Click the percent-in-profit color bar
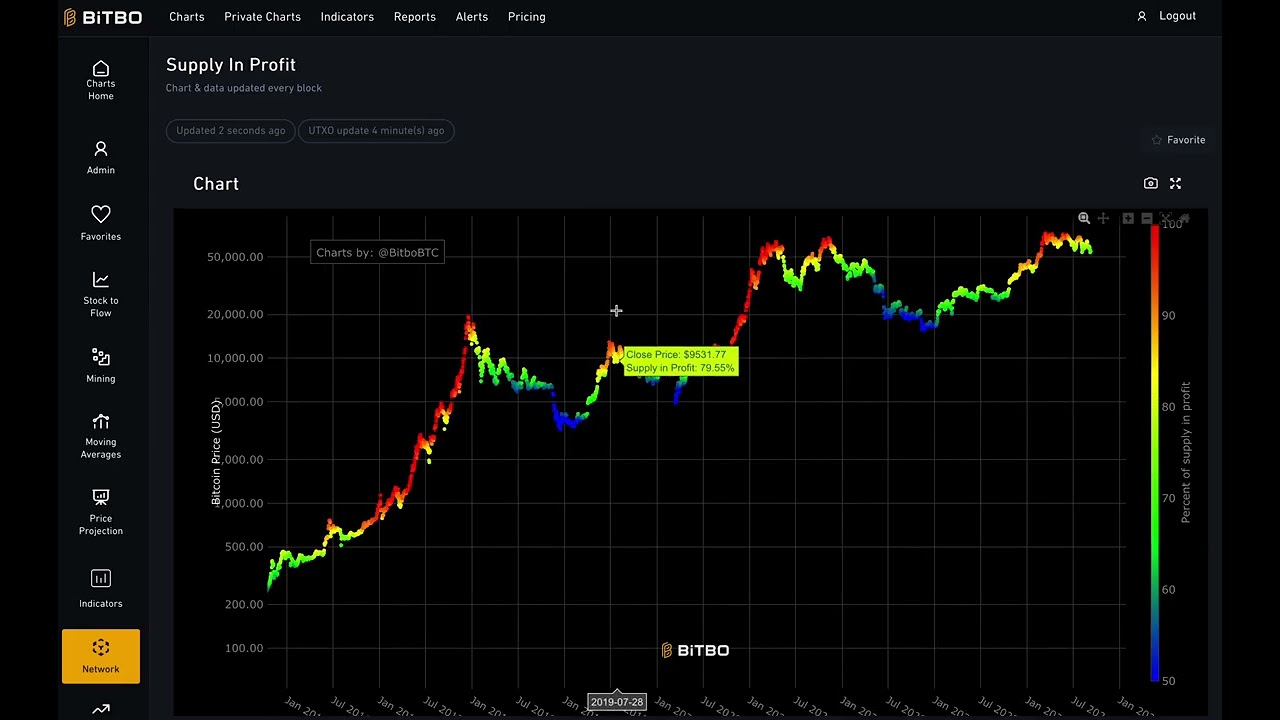Image resolution: width=1280 pixels, height=720 pixels. pos(1155,453)
